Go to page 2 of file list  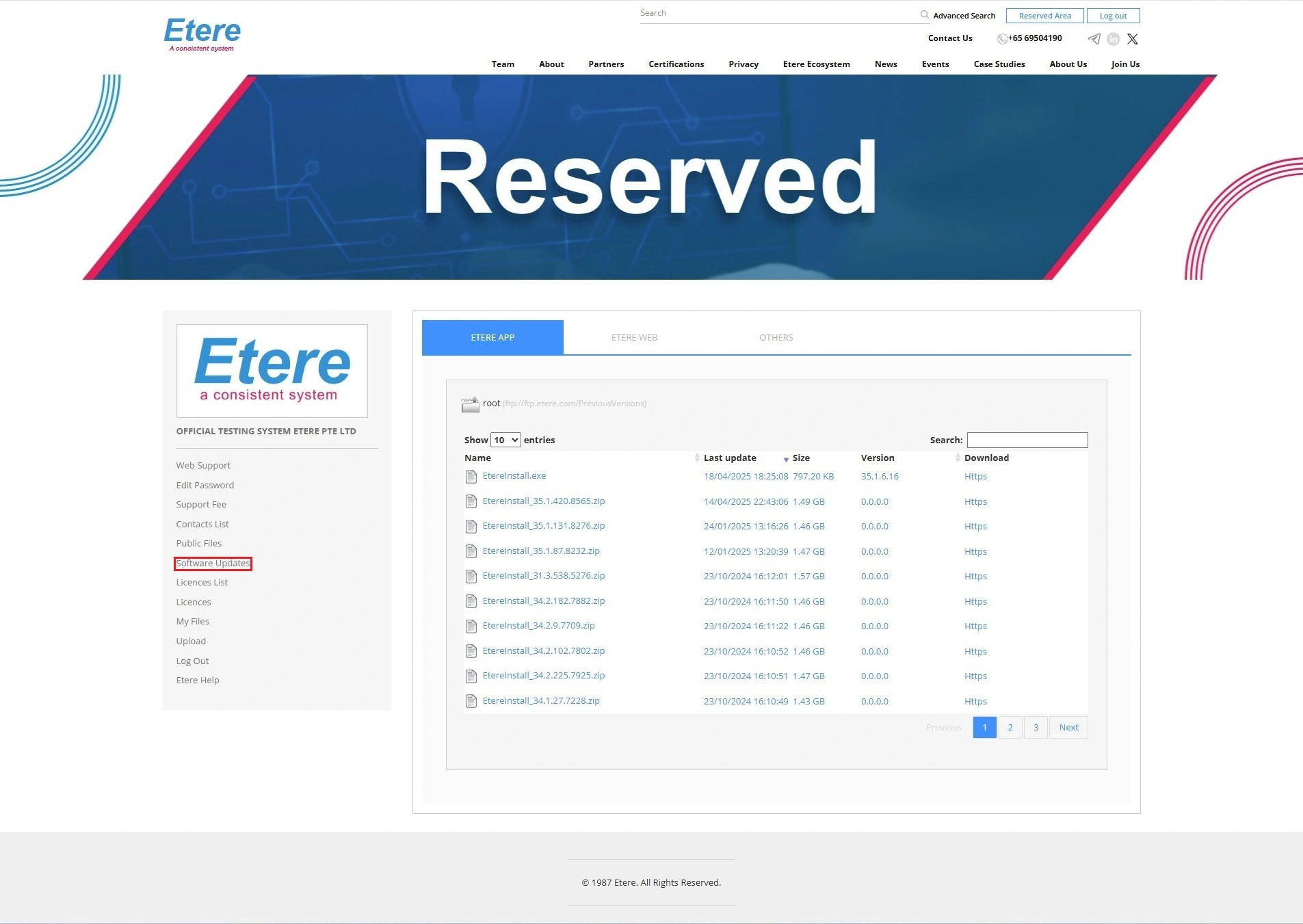1010,727
